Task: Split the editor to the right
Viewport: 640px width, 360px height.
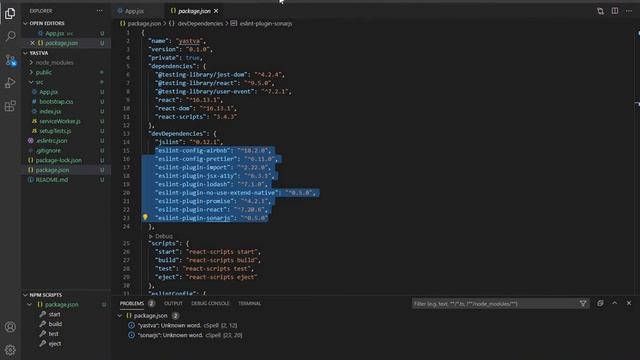Action: [x=615, y=11]
